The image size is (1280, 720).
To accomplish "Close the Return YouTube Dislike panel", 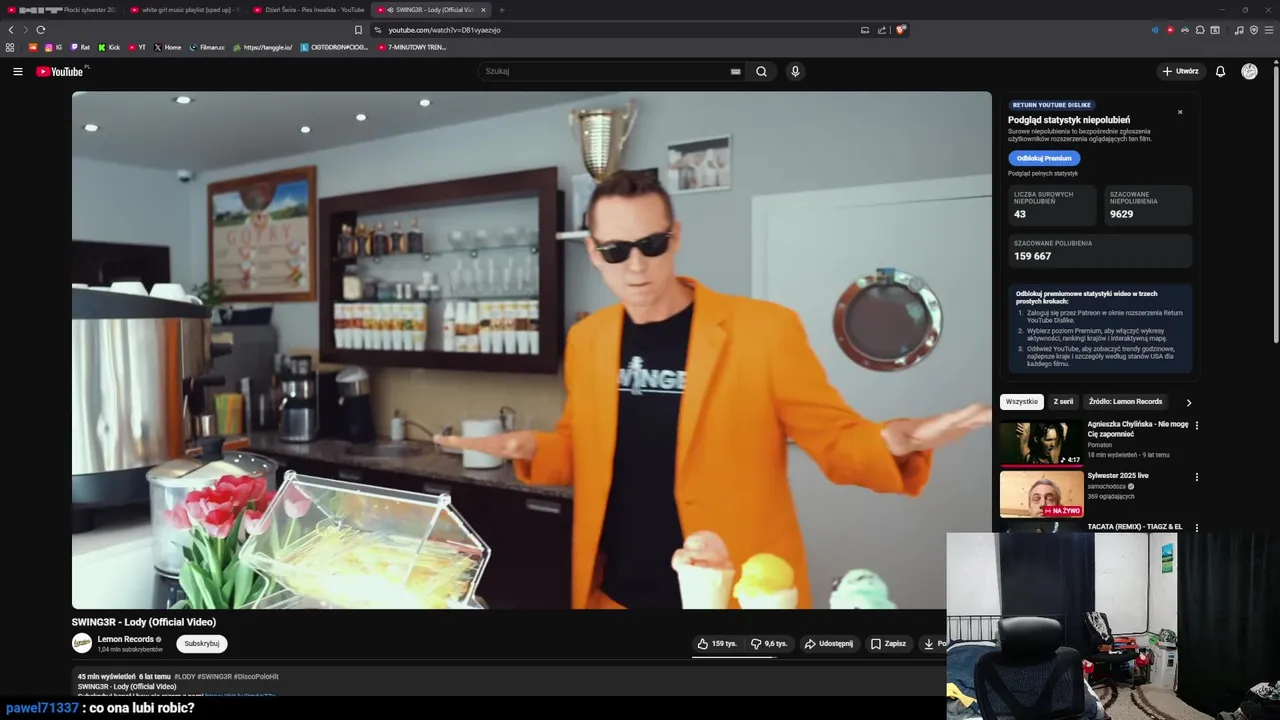I will click(x=1180, y=112).
